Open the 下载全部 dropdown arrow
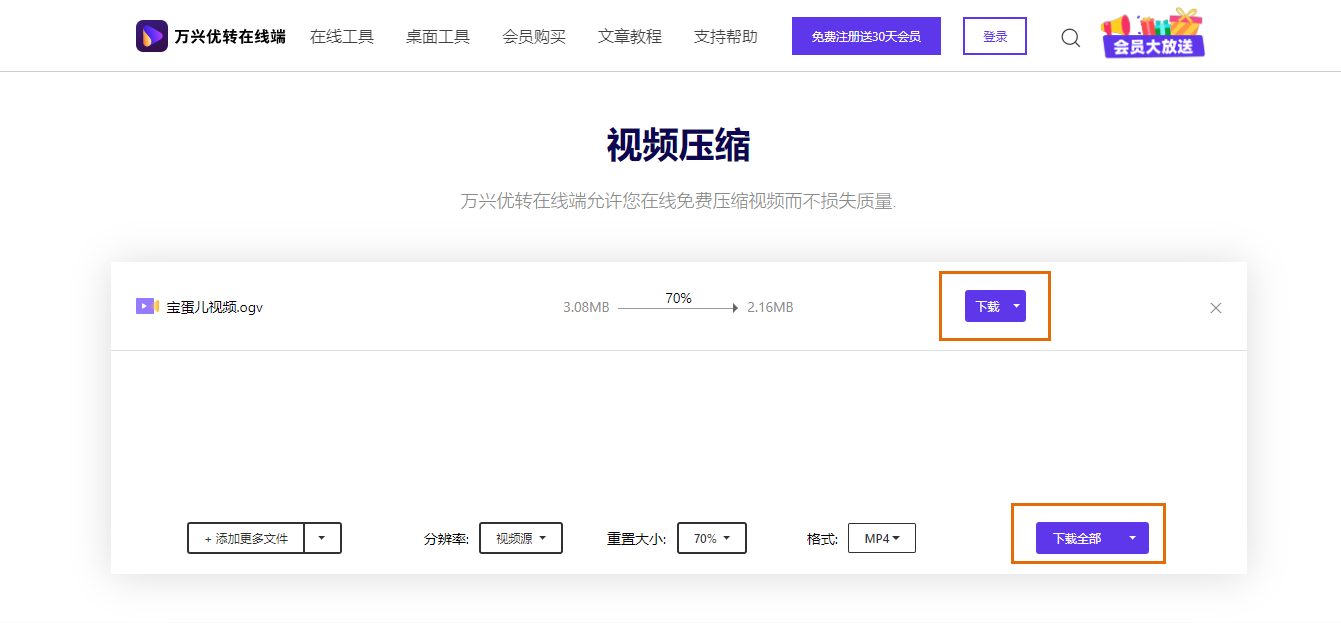Screen dimensions: 1341x623 coord(1131,538)
